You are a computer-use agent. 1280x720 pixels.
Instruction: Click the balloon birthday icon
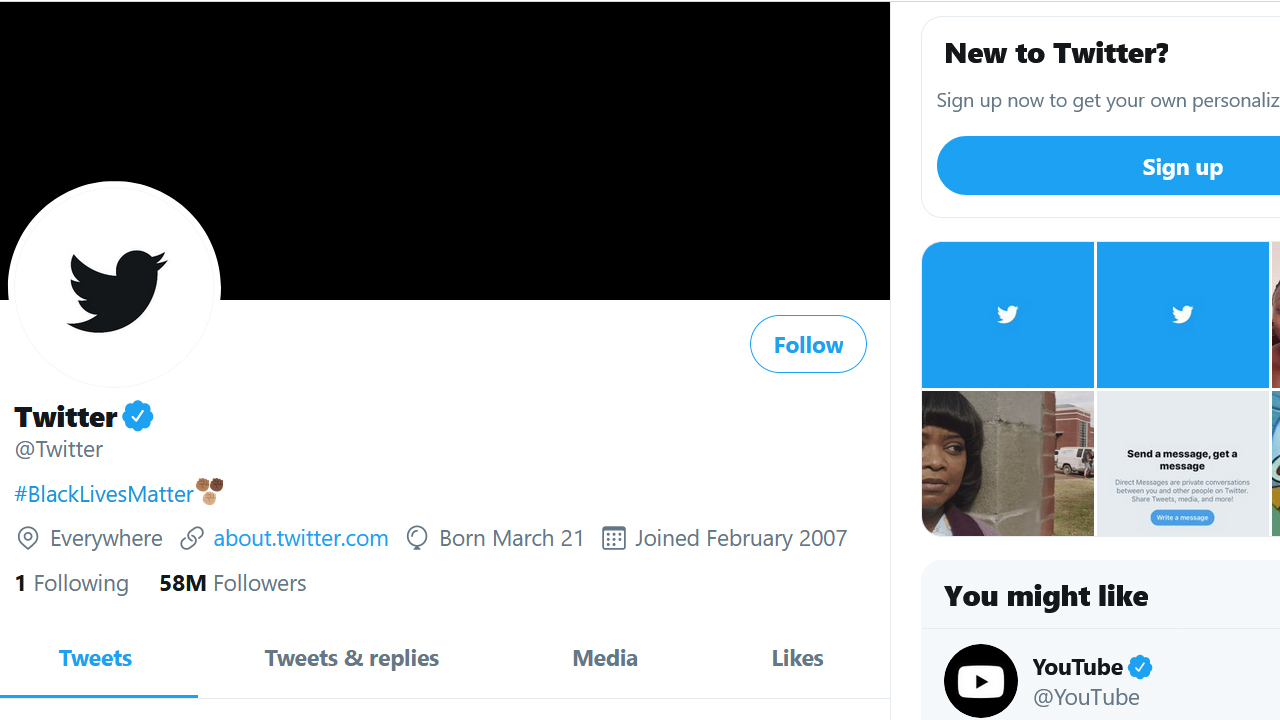coord(417,538)
